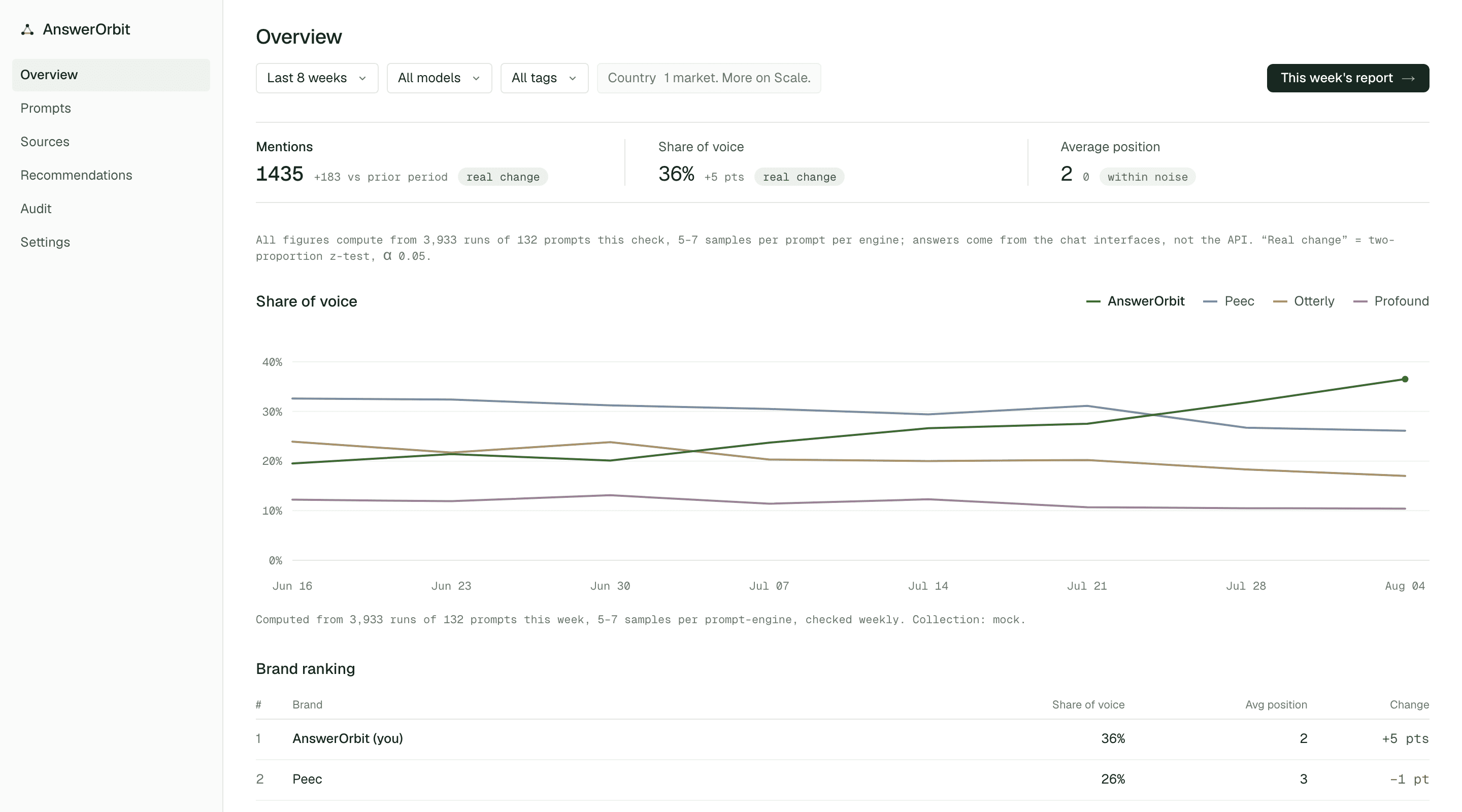Select the 36% Share of voice metric
The image size is (1462, 812).
677,174
